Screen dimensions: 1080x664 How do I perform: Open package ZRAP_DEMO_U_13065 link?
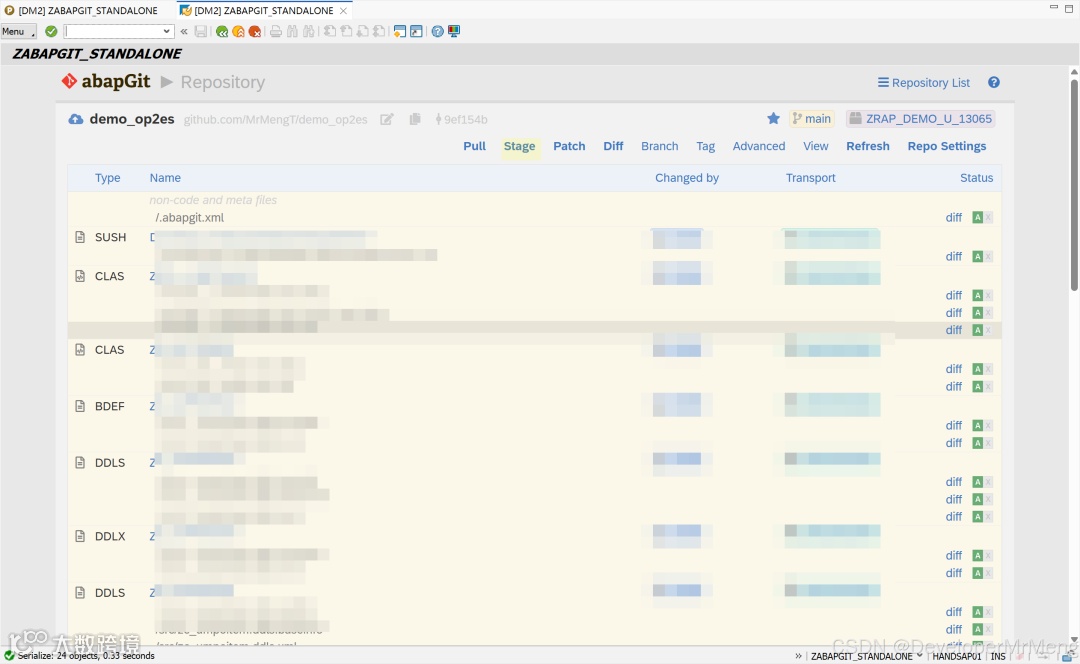click(x=920, y=118)
